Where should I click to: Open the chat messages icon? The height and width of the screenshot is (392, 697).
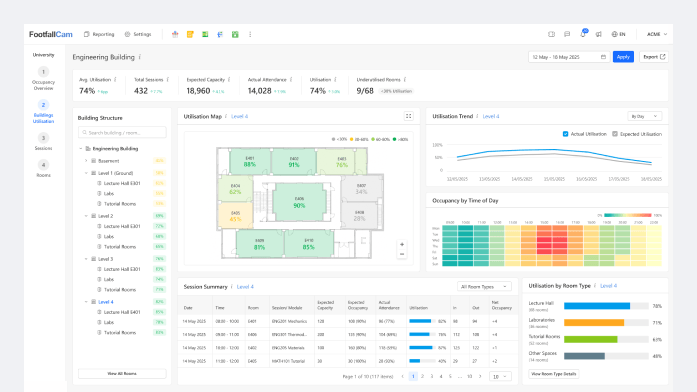pyautogui.click(x=567, y=34)
